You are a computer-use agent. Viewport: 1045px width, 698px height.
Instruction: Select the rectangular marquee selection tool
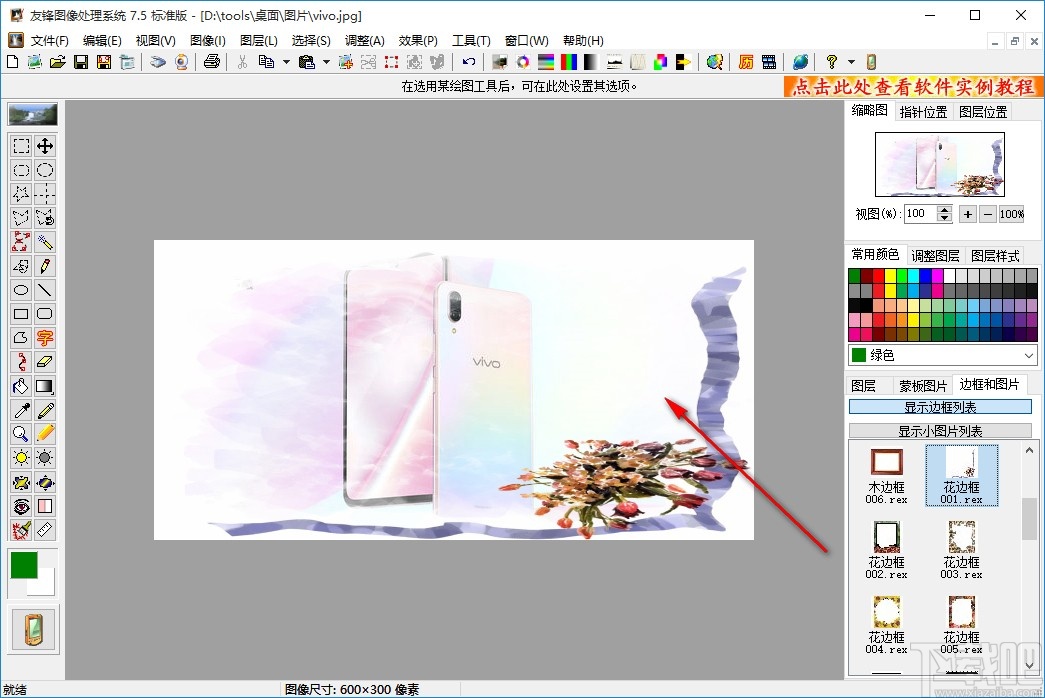(x=21, y=146)
